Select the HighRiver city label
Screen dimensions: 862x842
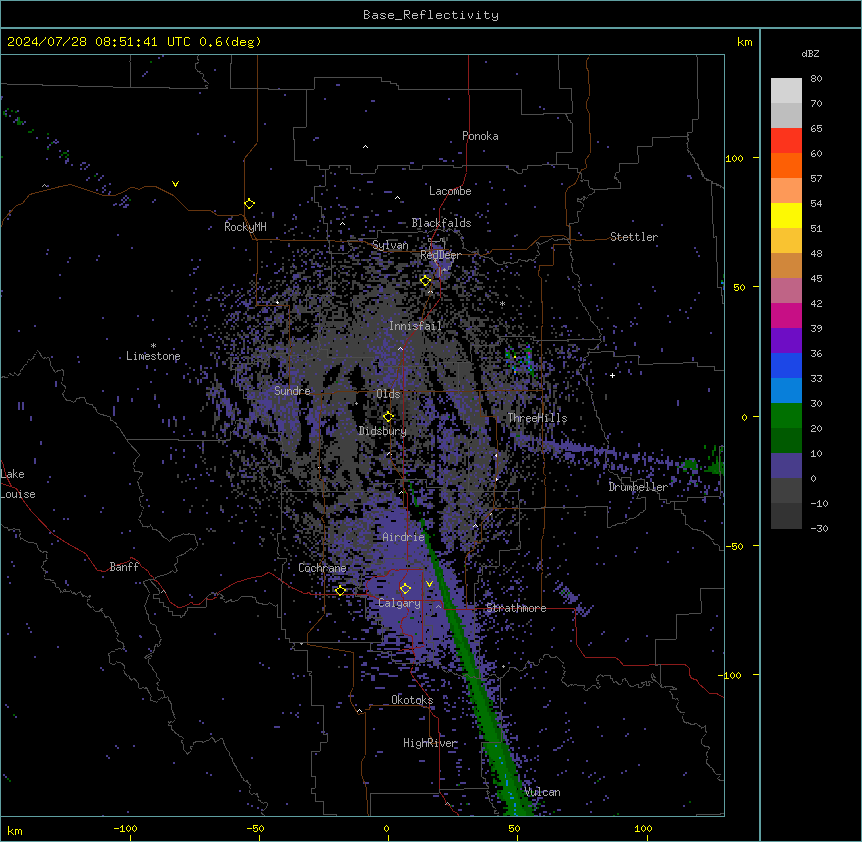tap(430, 743)
